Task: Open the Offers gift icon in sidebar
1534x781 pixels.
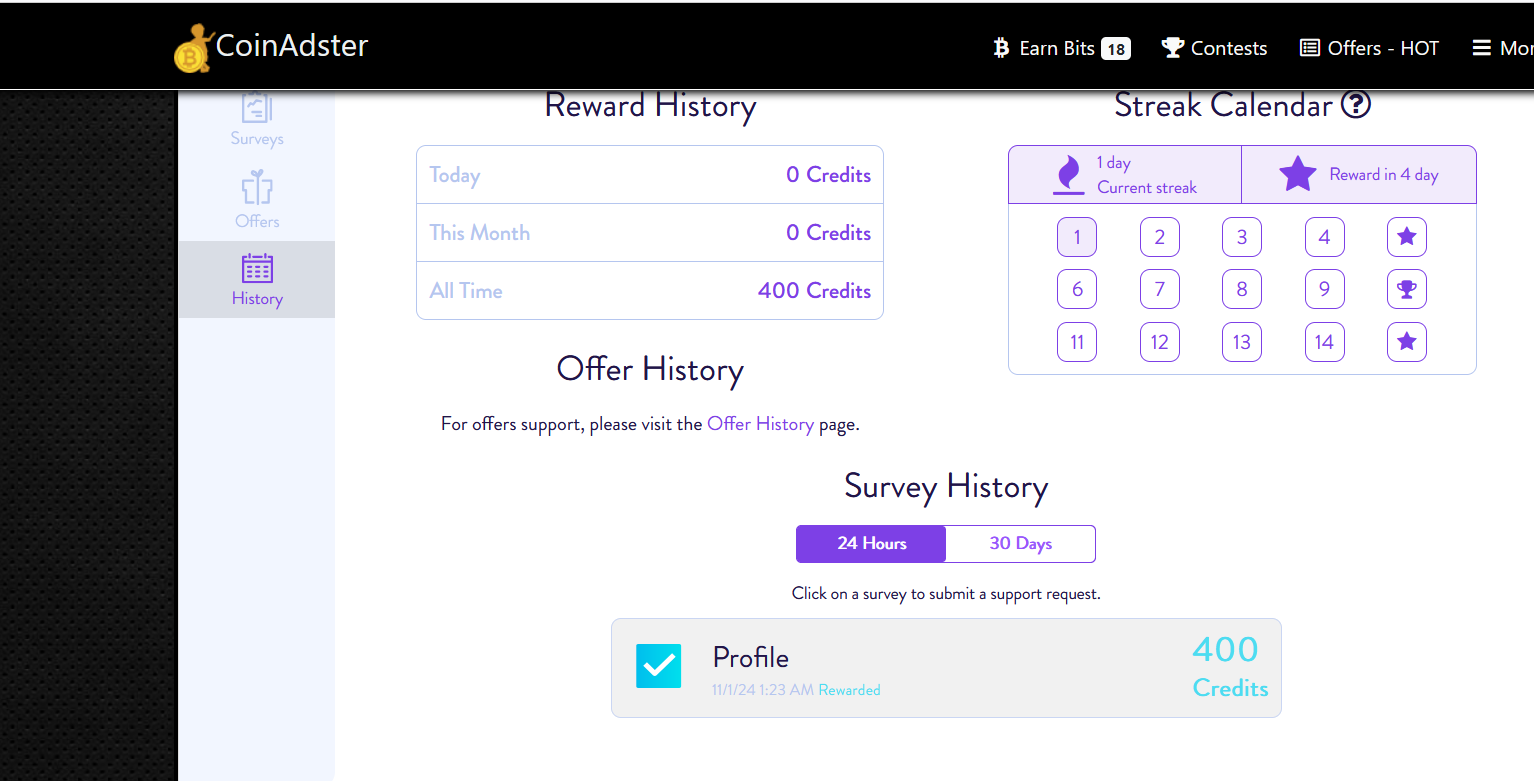Action: pyautogui.click(x=257, y=188)
